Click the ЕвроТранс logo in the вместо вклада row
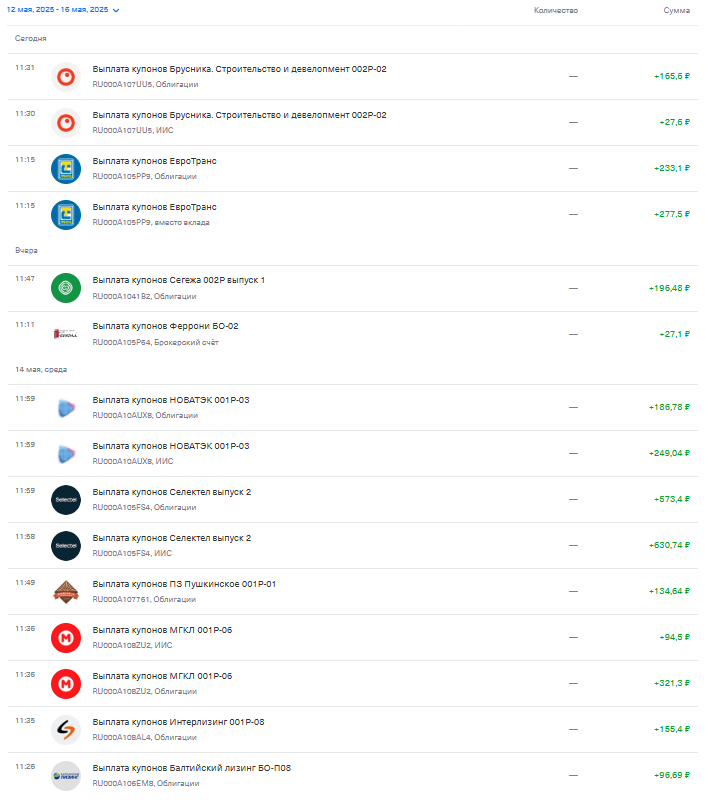This screenshot has height=803, width=712. [x=66, y=215]
